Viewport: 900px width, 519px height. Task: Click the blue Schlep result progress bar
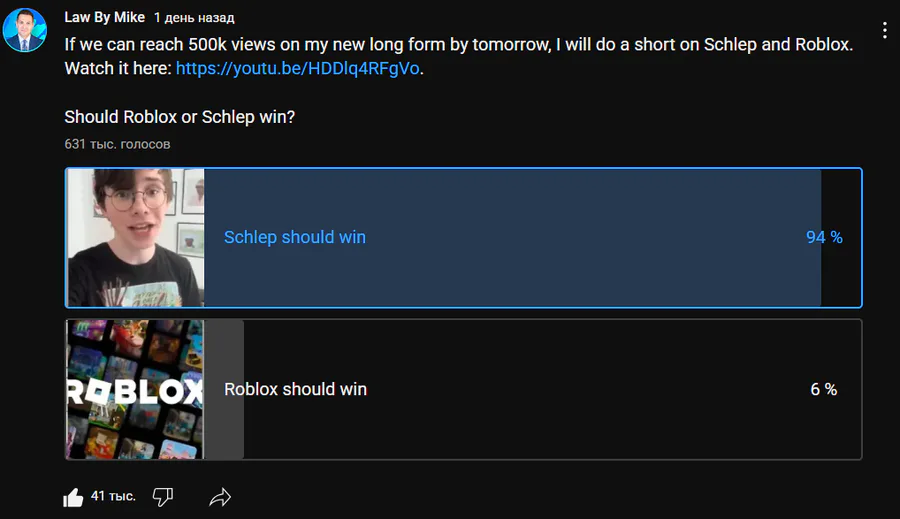[x=513, y=238]
